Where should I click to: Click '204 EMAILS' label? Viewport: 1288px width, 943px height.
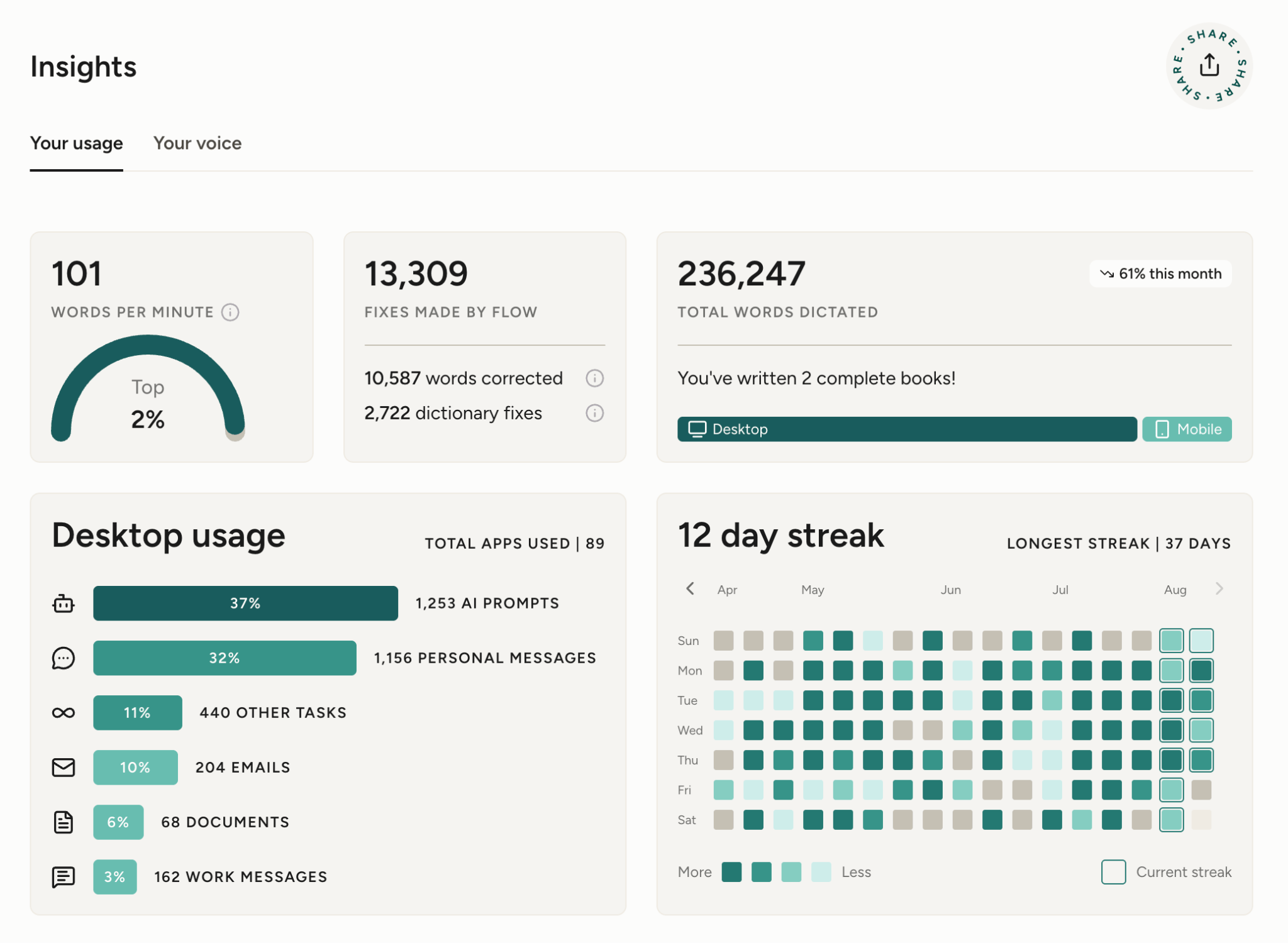click(x=243, y=768)
